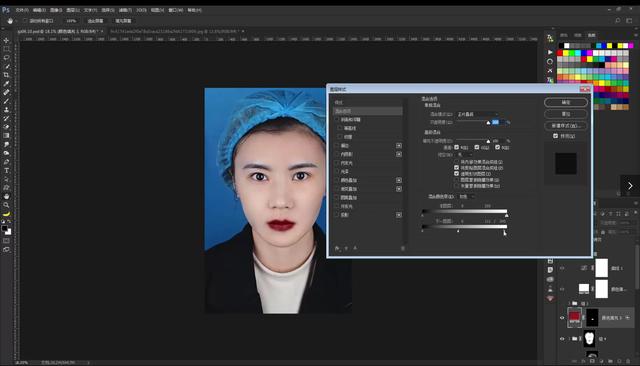Select the Move tool
The image size is (640, 366).
pyautogui.click(x=6, y=40)
